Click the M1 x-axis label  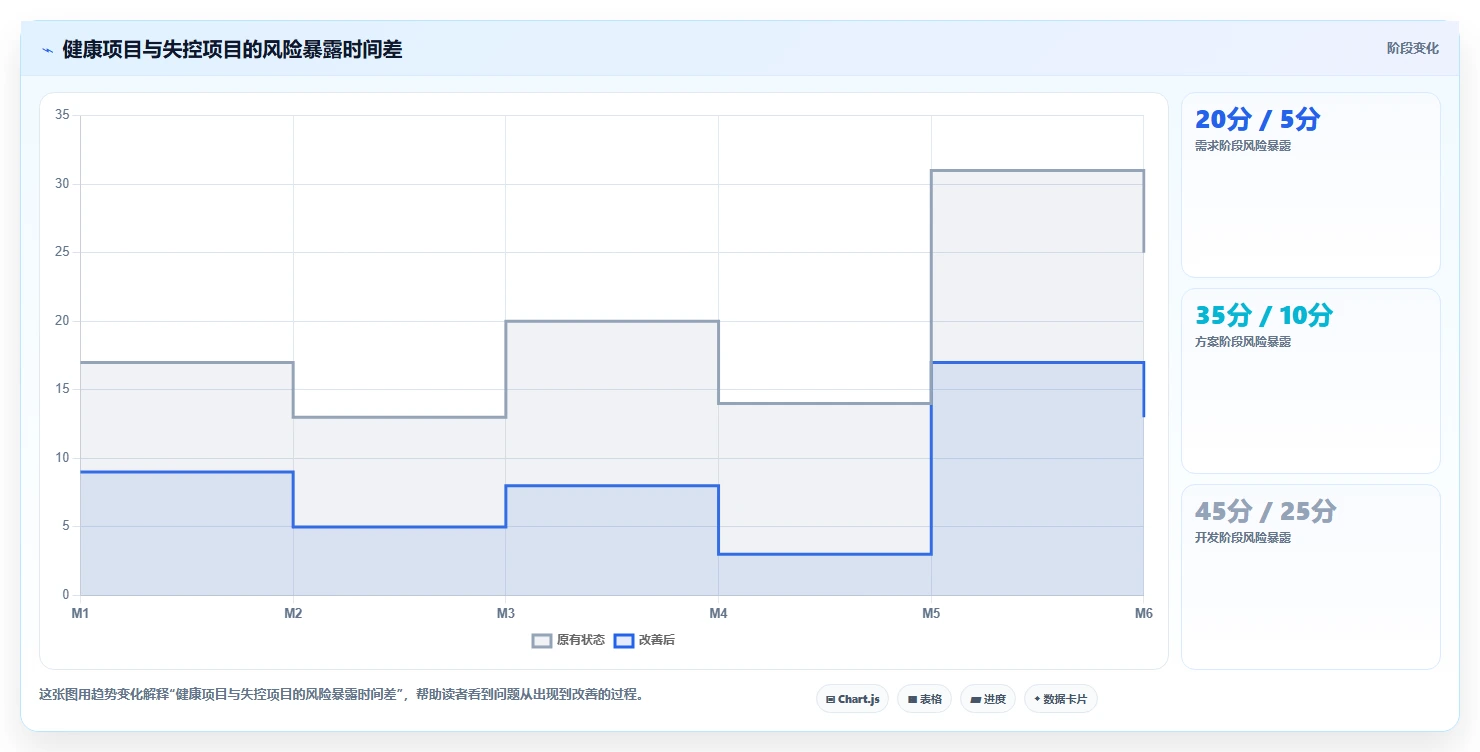[80, 613]
